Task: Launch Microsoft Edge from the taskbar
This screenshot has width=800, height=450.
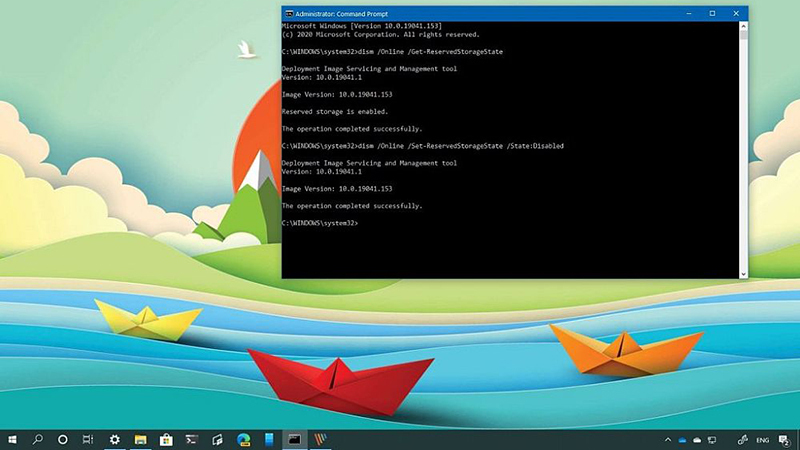Action: (x=243, y=439)
